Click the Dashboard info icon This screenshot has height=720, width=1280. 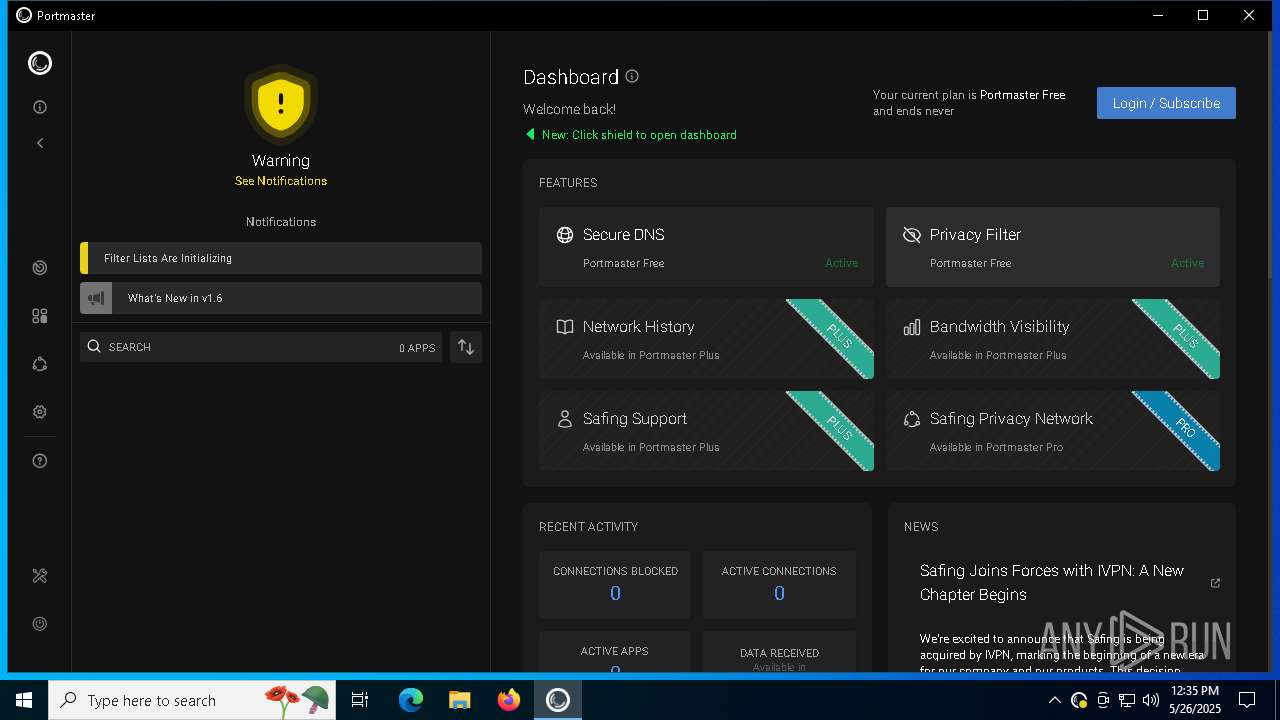632,76
